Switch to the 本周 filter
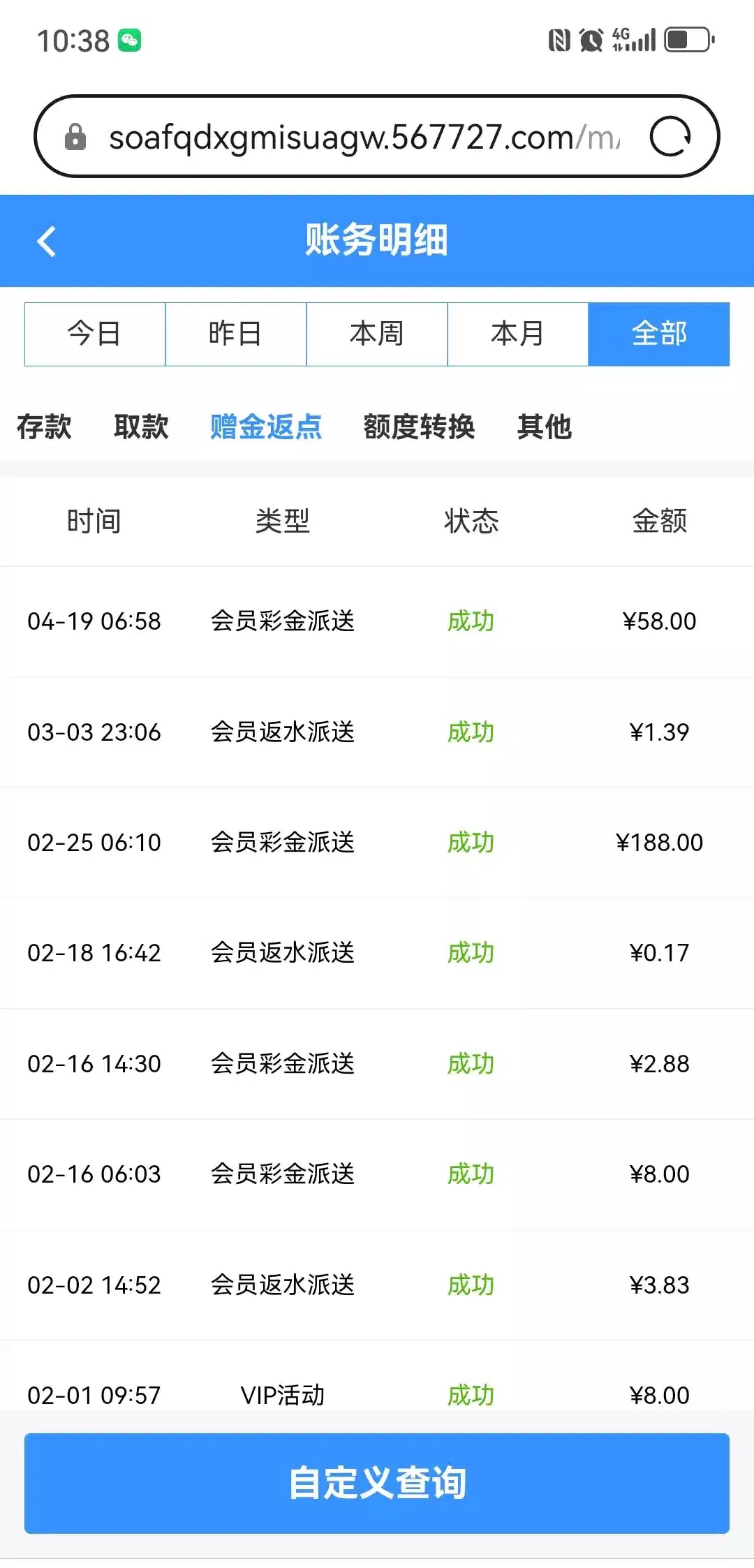 (x=377, y=334)
